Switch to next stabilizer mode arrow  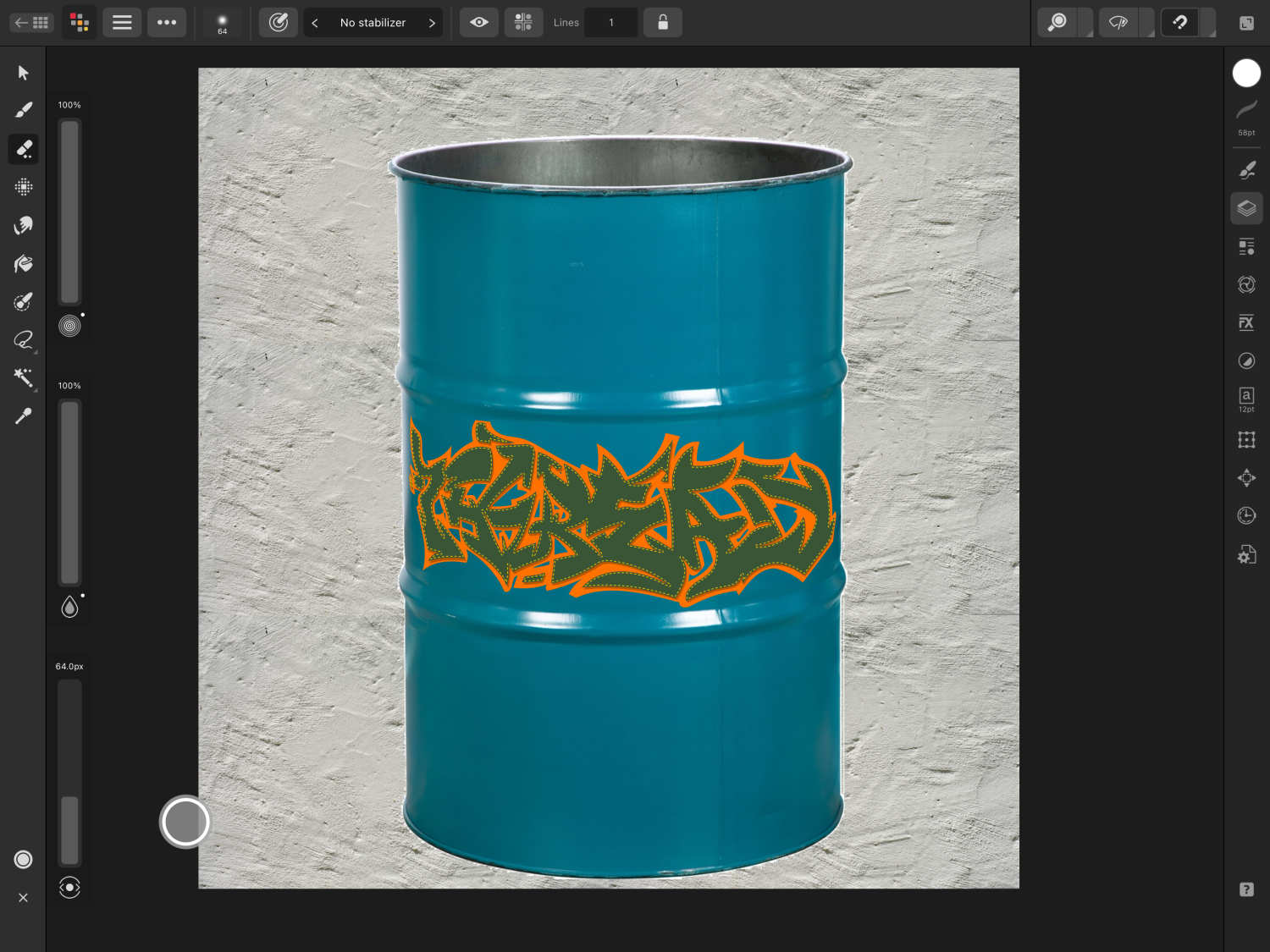click(x=432, y=23)
